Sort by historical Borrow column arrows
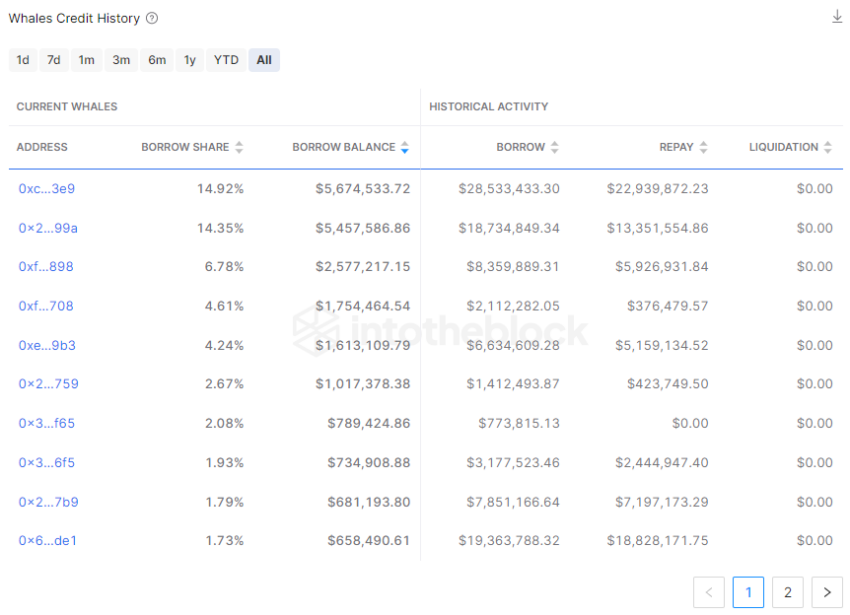 [x=554, y=147]
